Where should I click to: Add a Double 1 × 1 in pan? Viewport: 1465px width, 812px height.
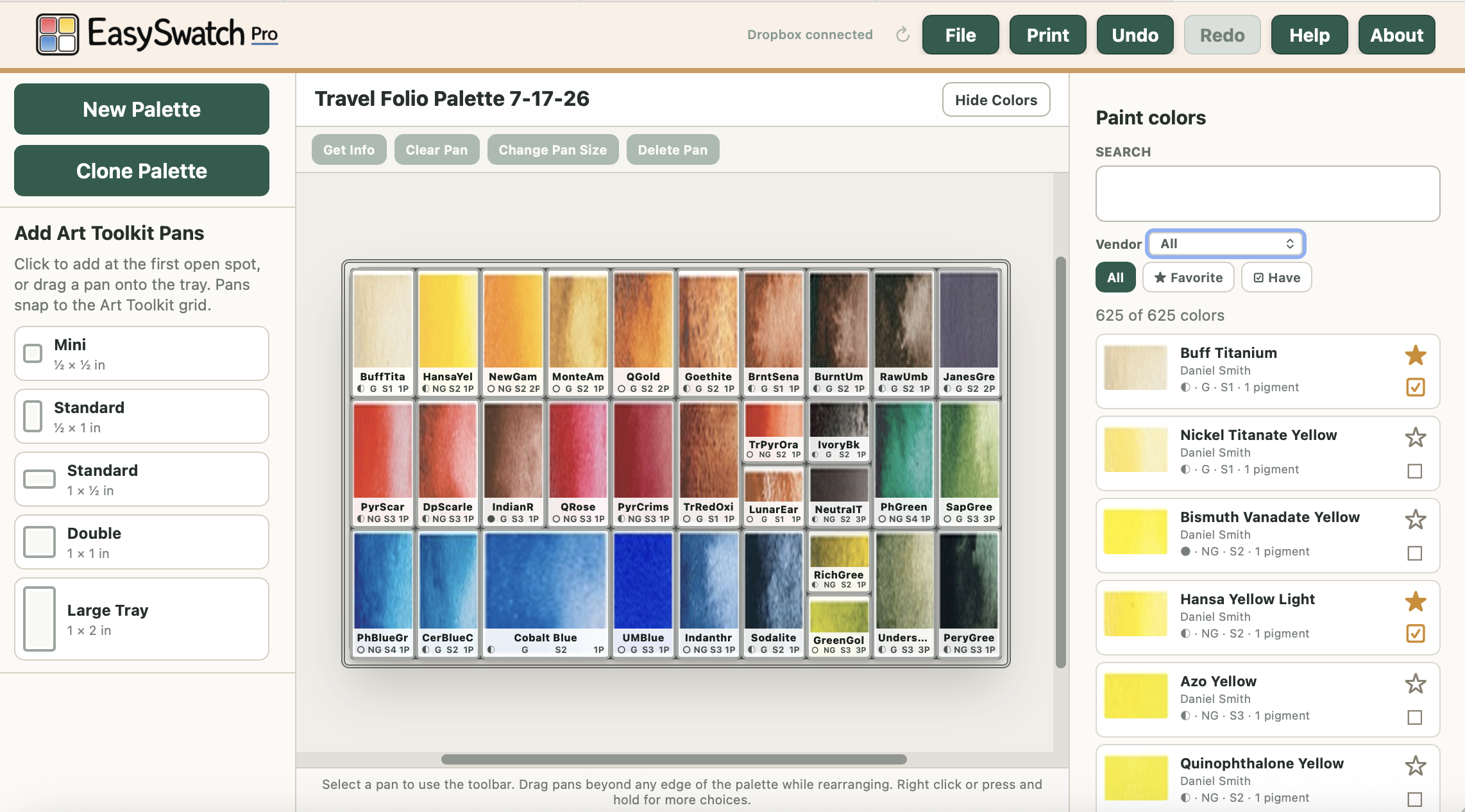click(142, 542)
